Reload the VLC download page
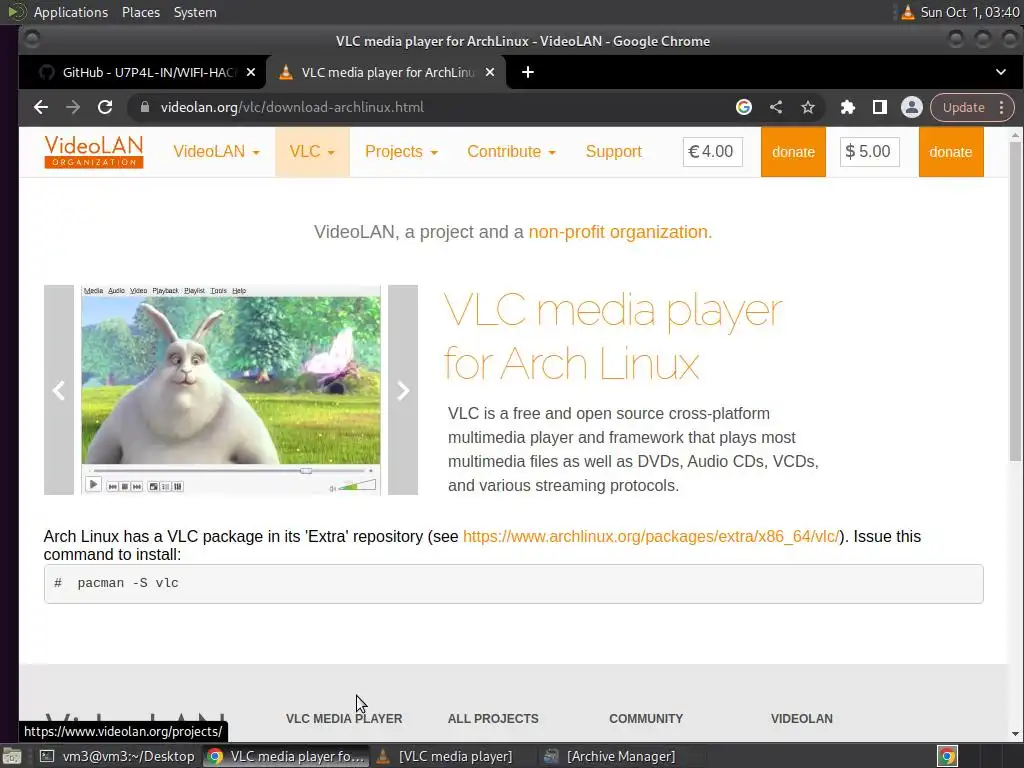 105,107
